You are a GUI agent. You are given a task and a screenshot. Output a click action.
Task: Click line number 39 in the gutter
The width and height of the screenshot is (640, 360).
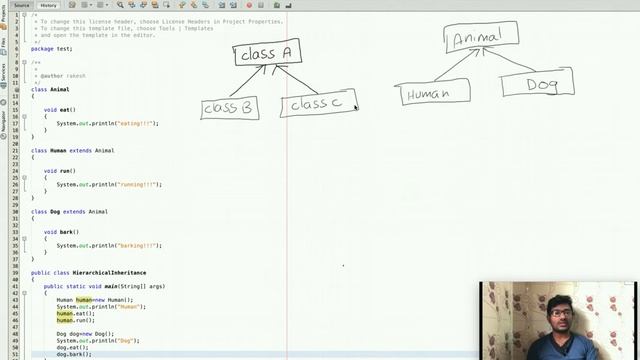pos(16,273)
